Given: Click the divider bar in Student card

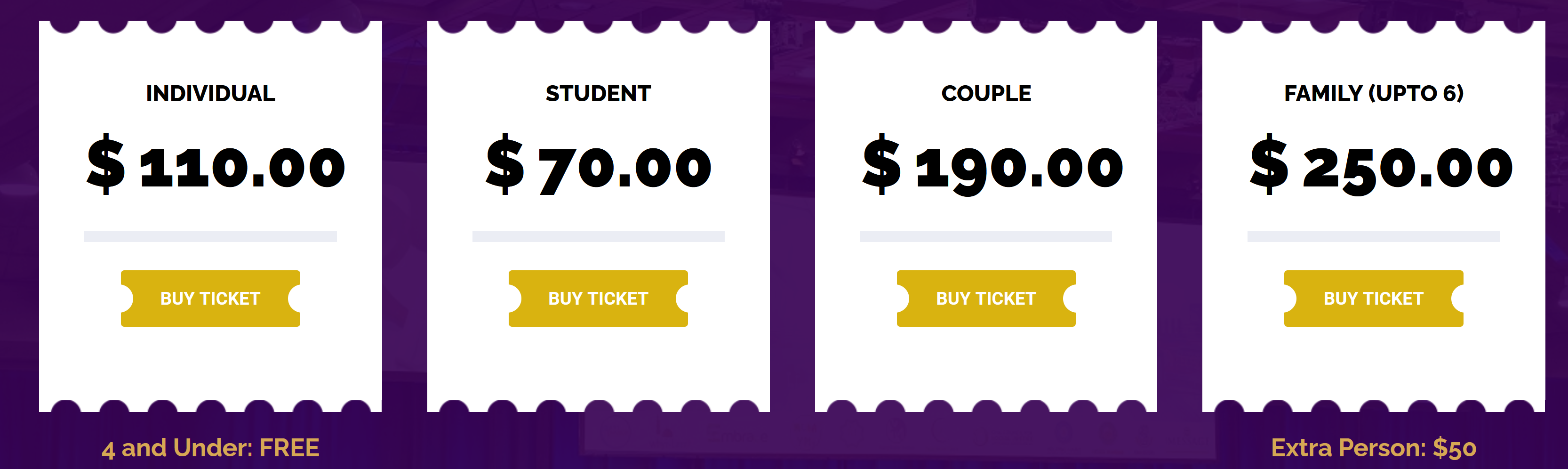Looking at the screenshot, I should 598,236.
